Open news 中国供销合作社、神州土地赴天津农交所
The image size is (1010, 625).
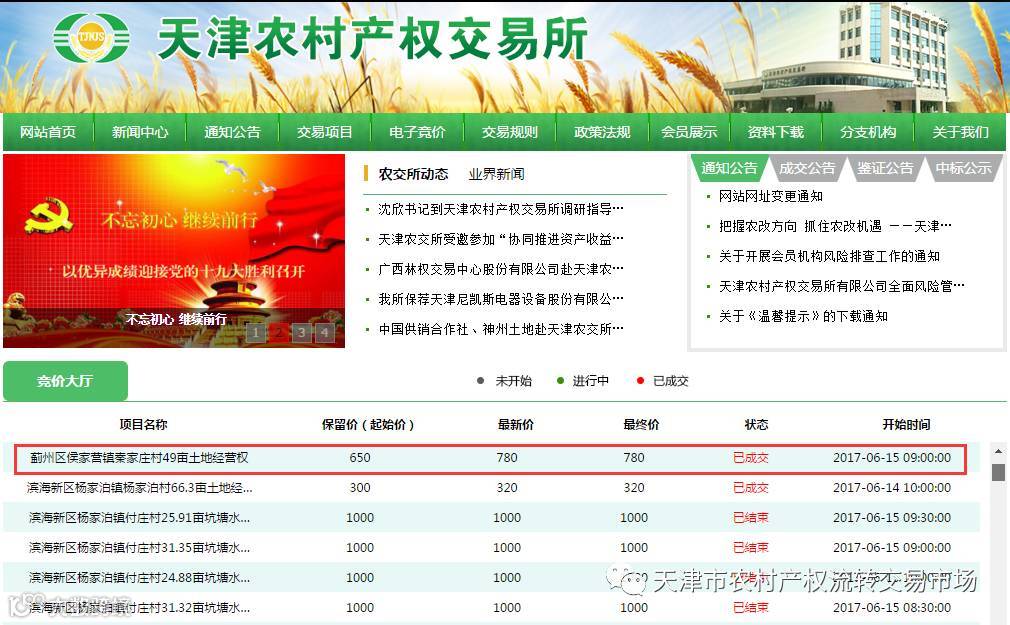500,329
